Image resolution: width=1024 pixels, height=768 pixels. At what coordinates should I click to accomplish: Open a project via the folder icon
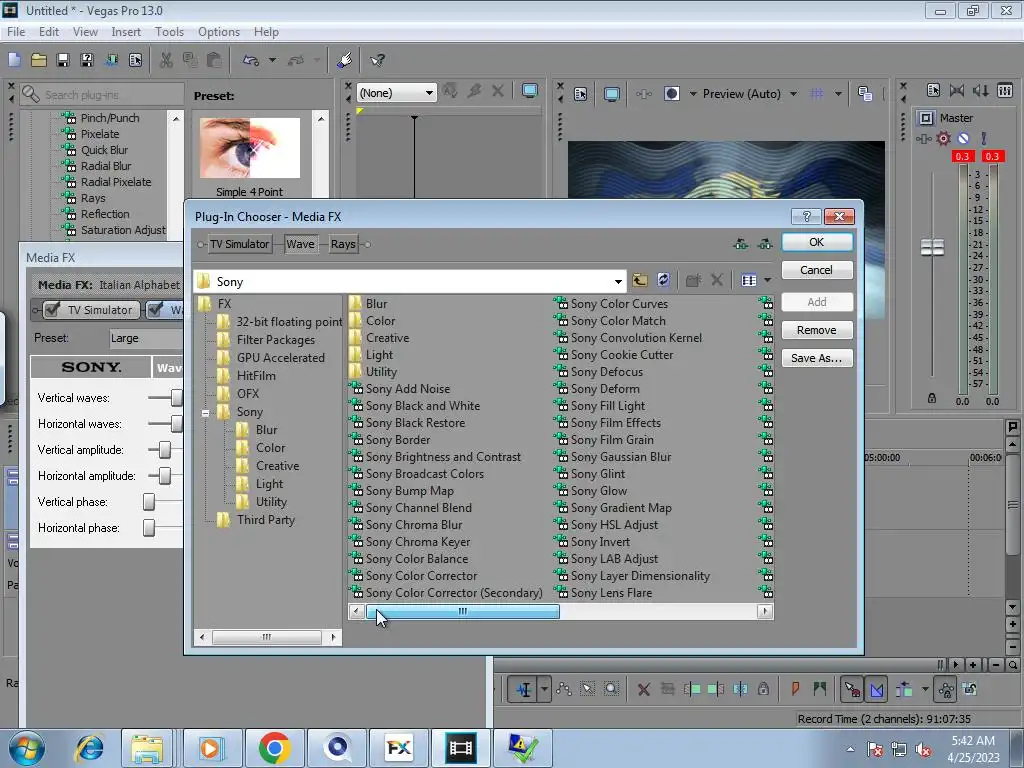point(39,60)
